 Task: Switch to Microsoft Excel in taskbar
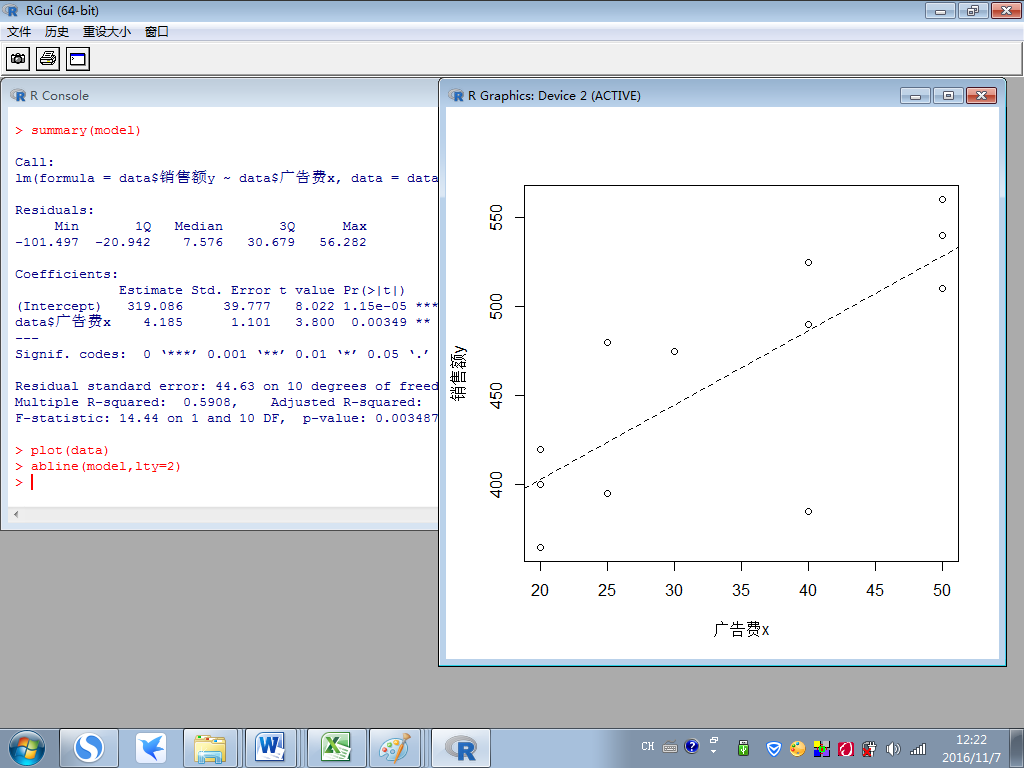coord(336,748)
